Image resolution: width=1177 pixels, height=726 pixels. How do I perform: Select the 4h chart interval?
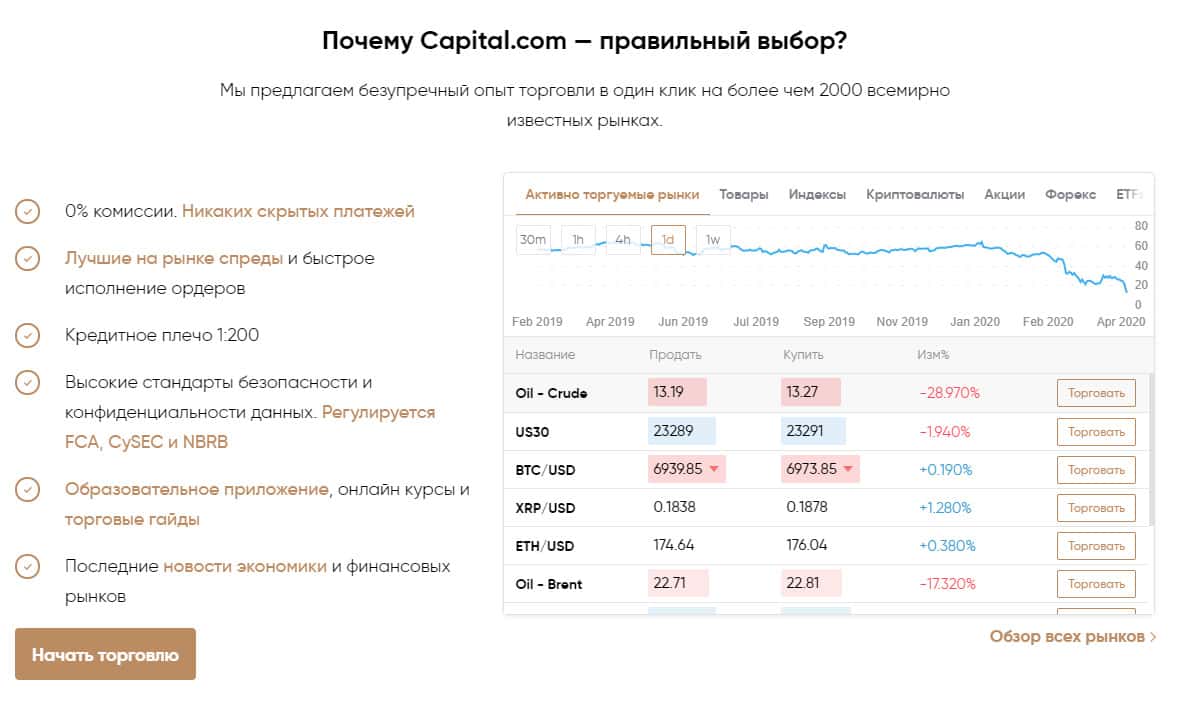click(x=623, y=240)
